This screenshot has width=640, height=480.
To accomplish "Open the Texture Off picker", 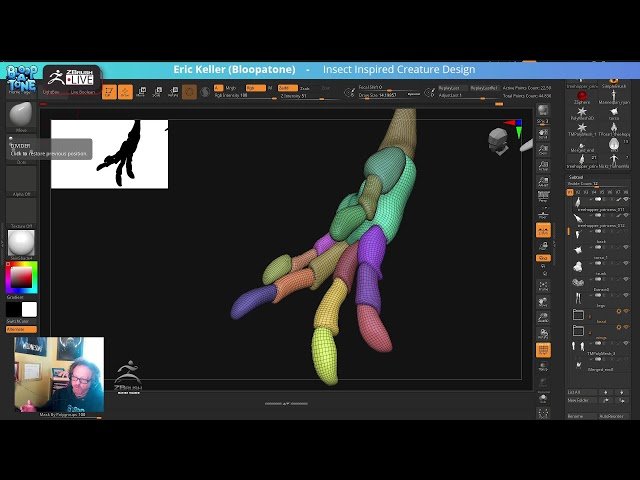I will (x=21, y=211).
